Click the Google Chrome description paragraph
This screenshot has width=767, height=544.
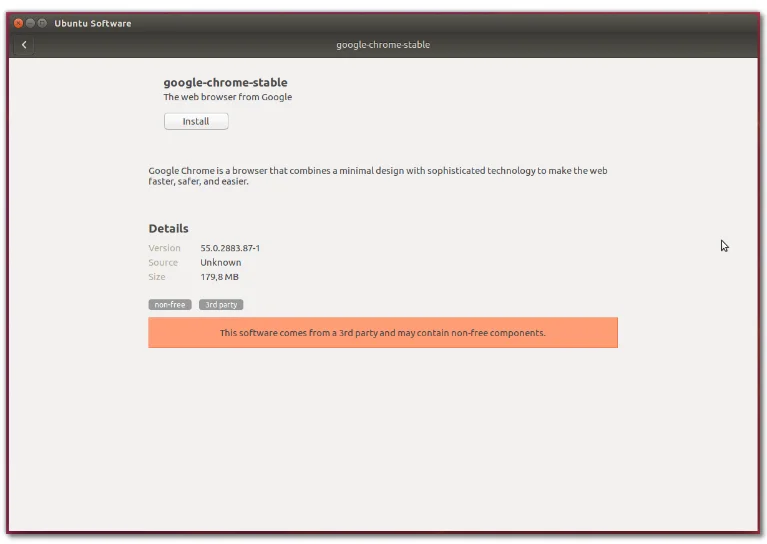point(378,176)
